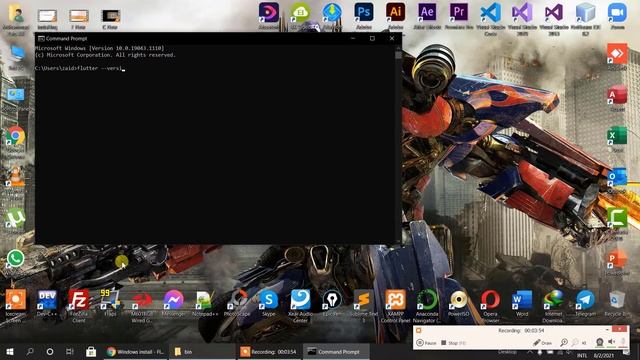Viewport: 640px width, 360px height.
Task: Click the date 8/2/2021 in system tray
Action: [x=604, y=356]
